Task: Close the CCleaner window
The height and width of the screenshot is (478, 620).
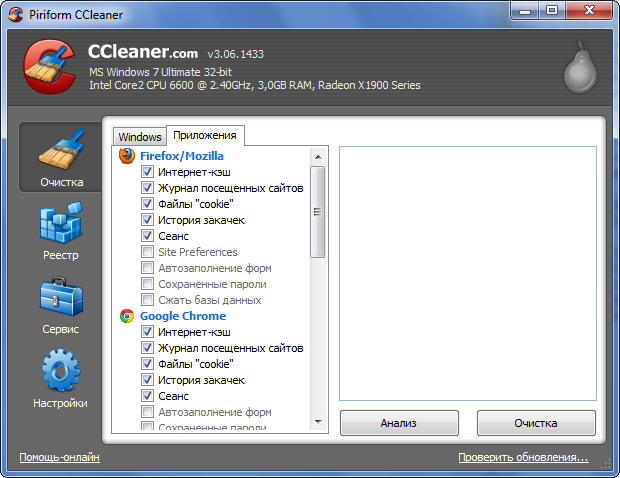Action: point(589,11)
